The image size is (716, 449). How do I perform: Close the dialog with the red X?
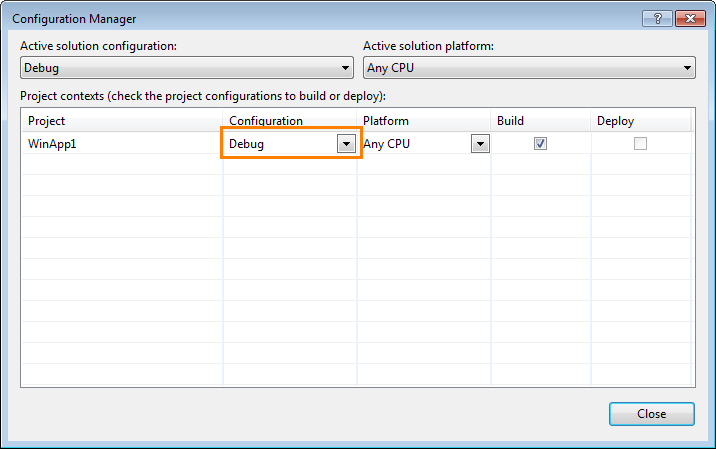(690, 18)
